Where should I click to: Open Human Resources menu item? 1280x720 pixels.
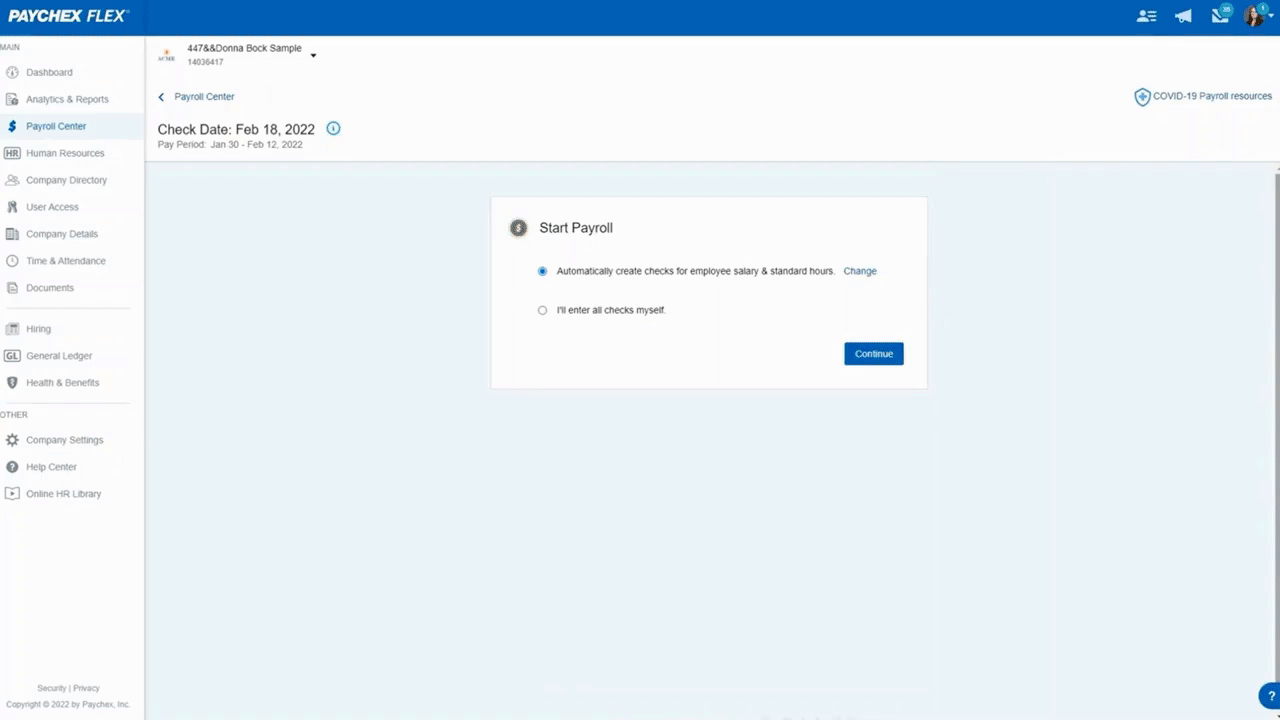[x=65, y=153]
